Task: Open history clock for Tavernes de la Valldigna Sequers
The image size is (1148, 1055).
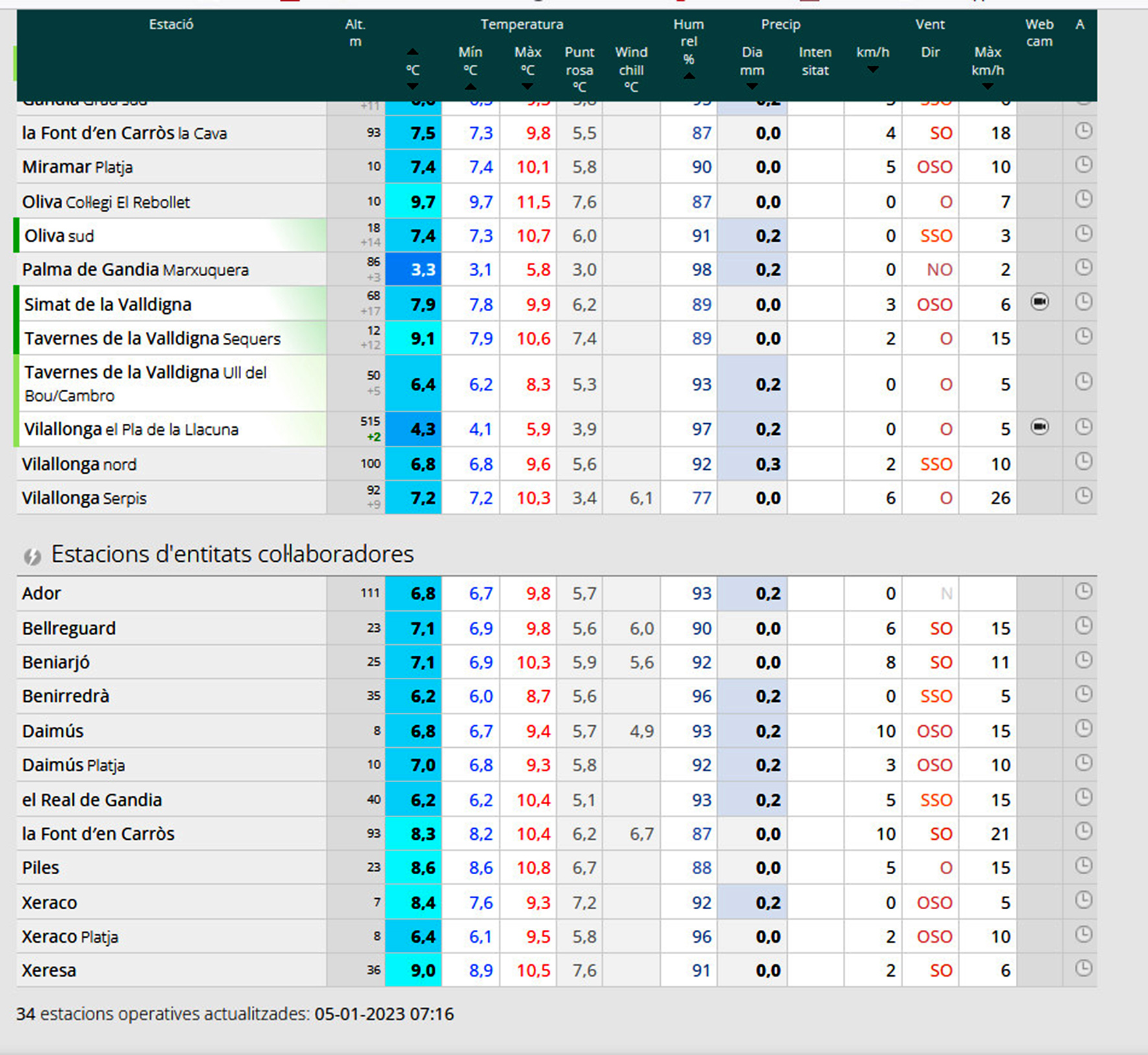Action: pyautogui.click(x=1084, y=336)
